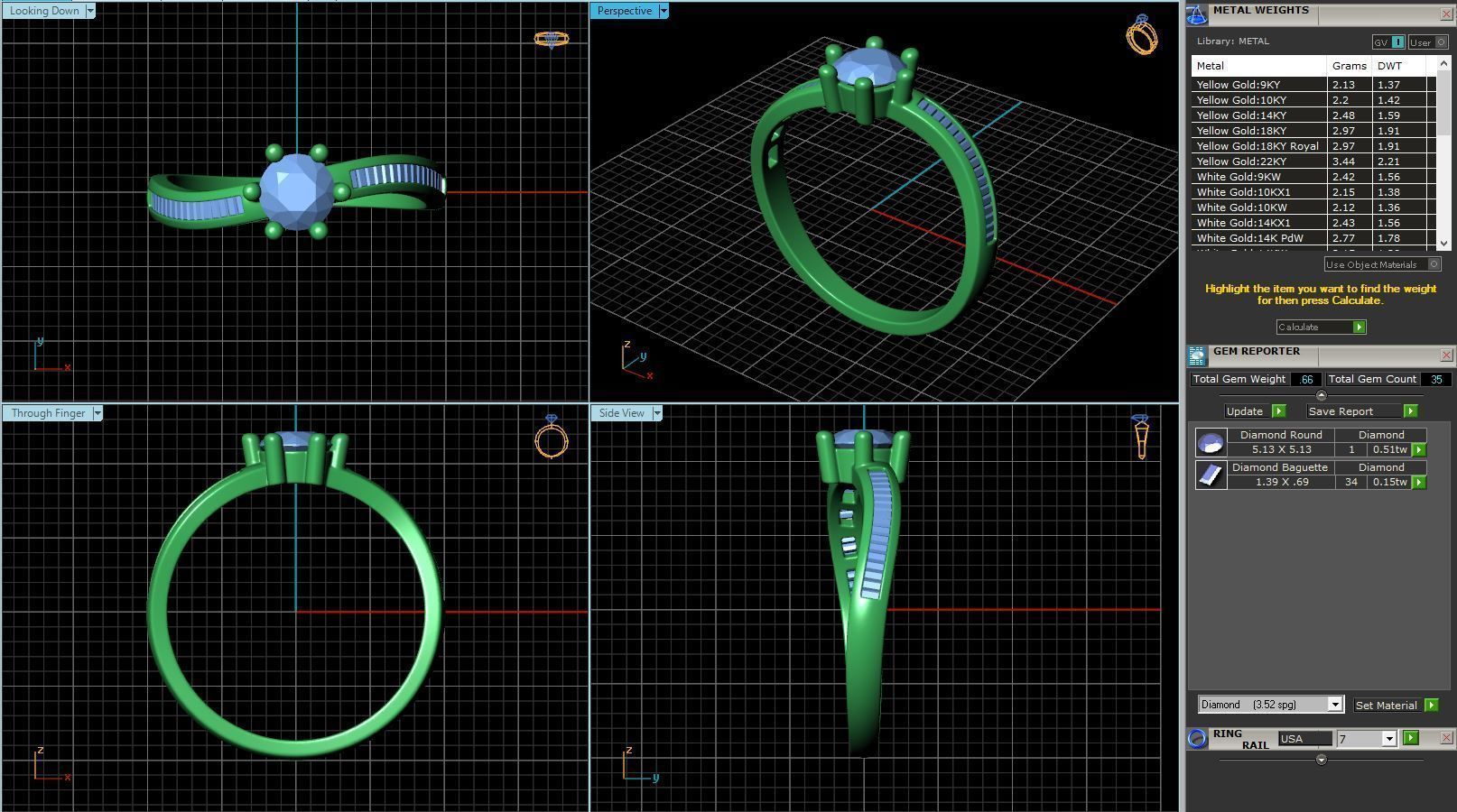This screenshot has width=1457, height=812.
Task: Click the green arrow beside Update
Action: click(x=1278, y=411)
